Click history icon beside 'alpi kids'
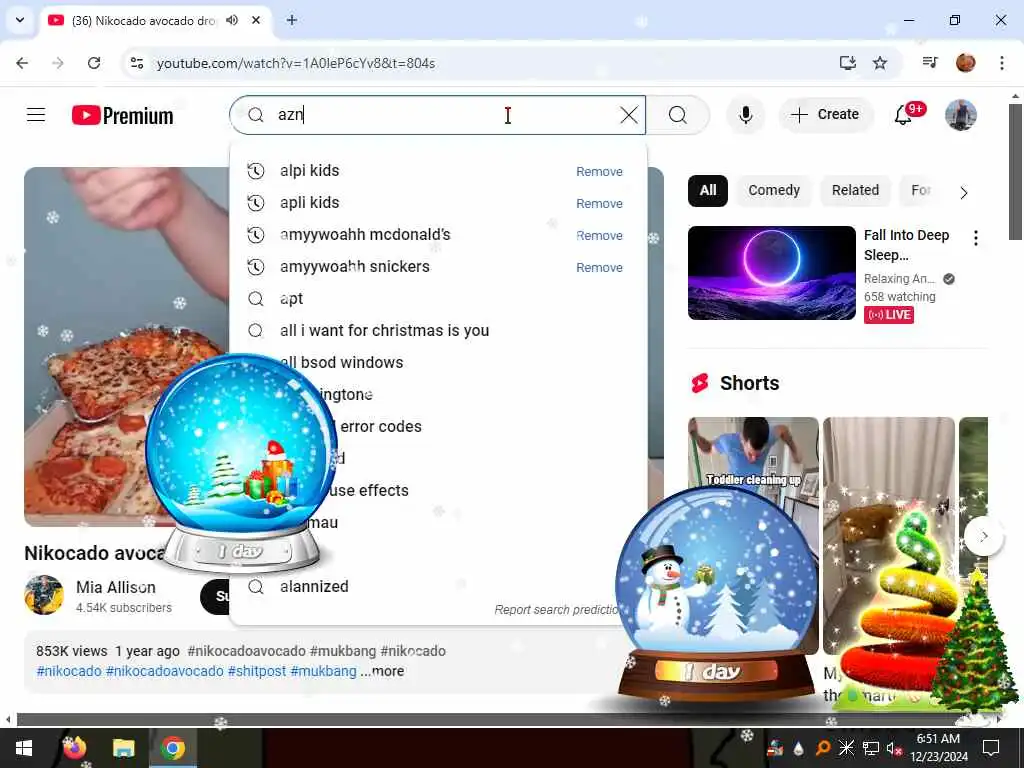This screenshot has width=1024, height=768. [x=256, y=170]
